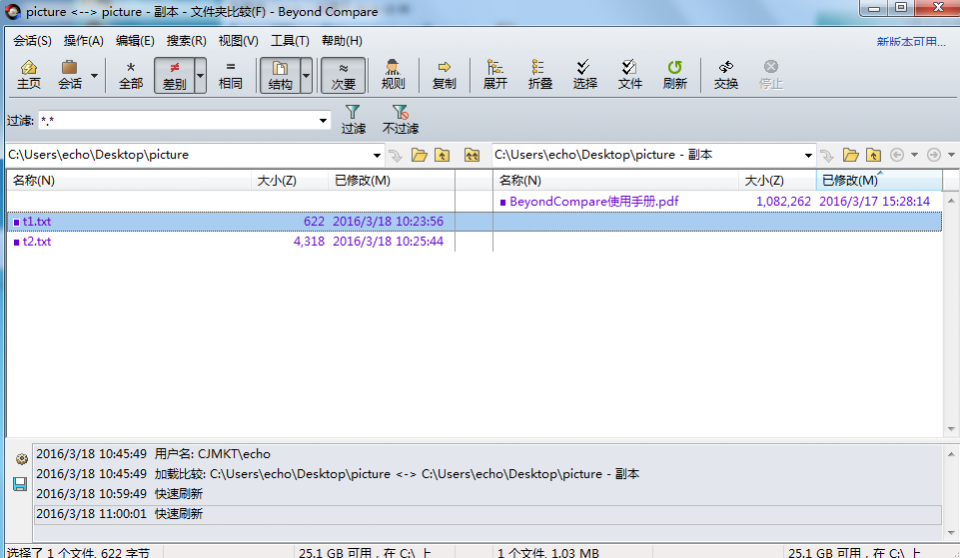Click the 新版本可用 link
The height and width of the screenshot is (558, 960).
click(x=911, y=42)
